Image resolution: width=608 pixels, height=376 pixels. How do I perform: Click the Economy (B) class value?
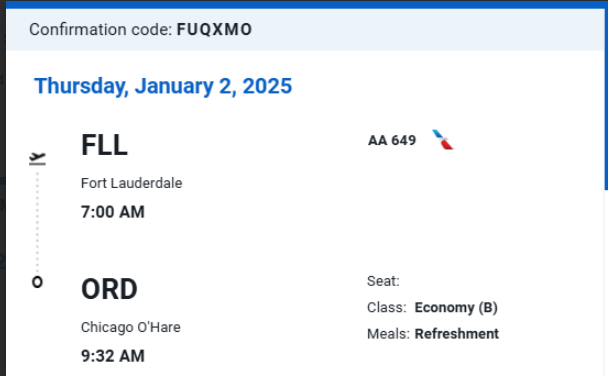tap(456, 307)
